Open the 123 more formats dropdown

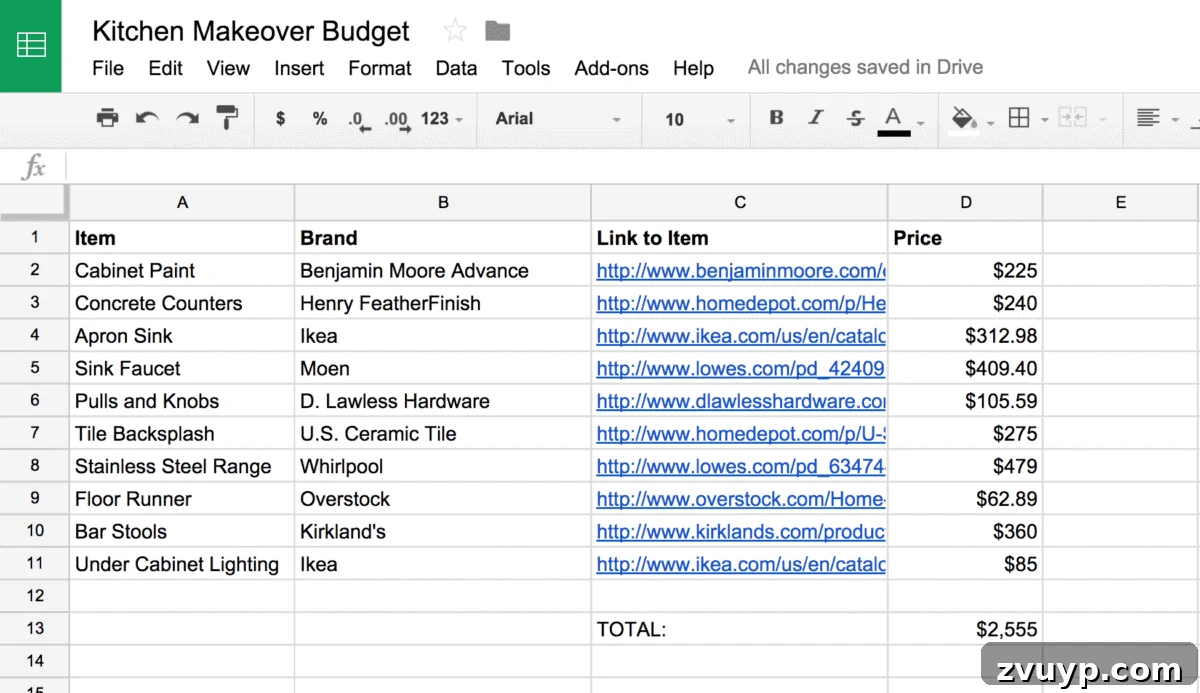[442, 118]
